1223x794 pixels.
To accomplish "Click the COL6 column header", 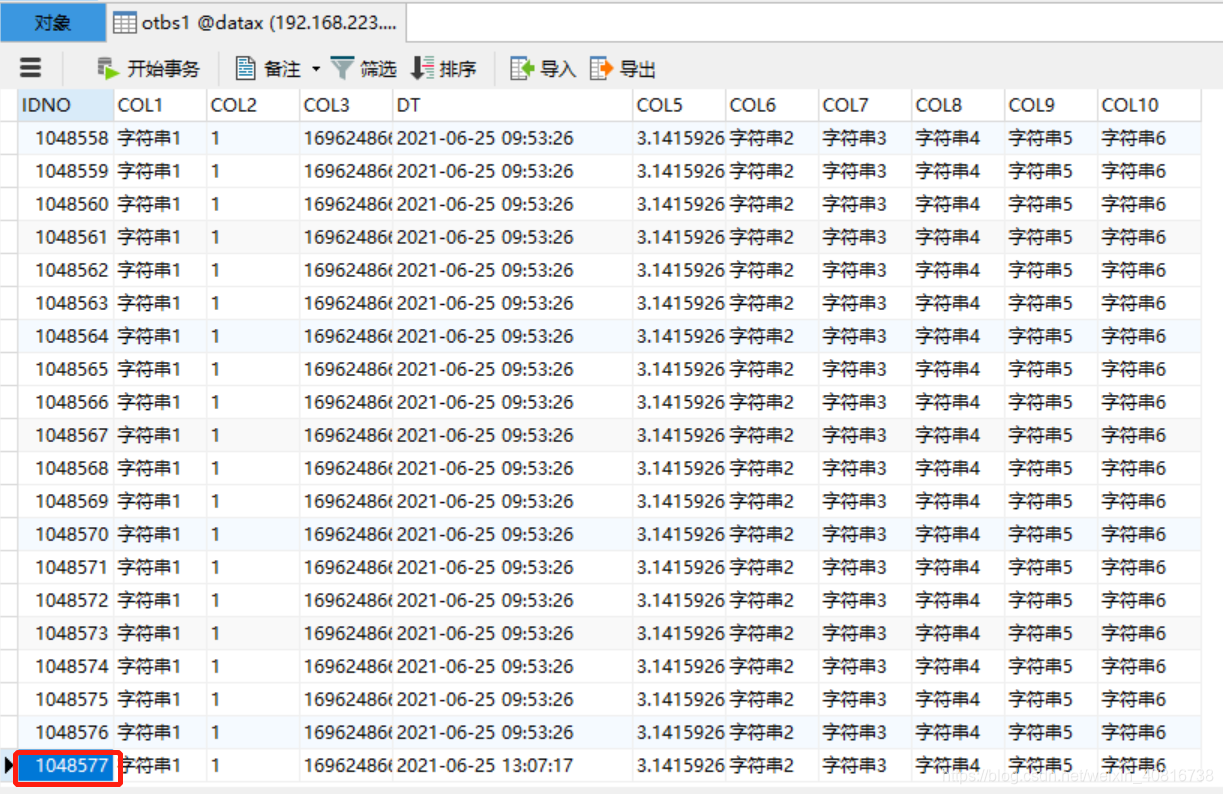I will point(772,105).
